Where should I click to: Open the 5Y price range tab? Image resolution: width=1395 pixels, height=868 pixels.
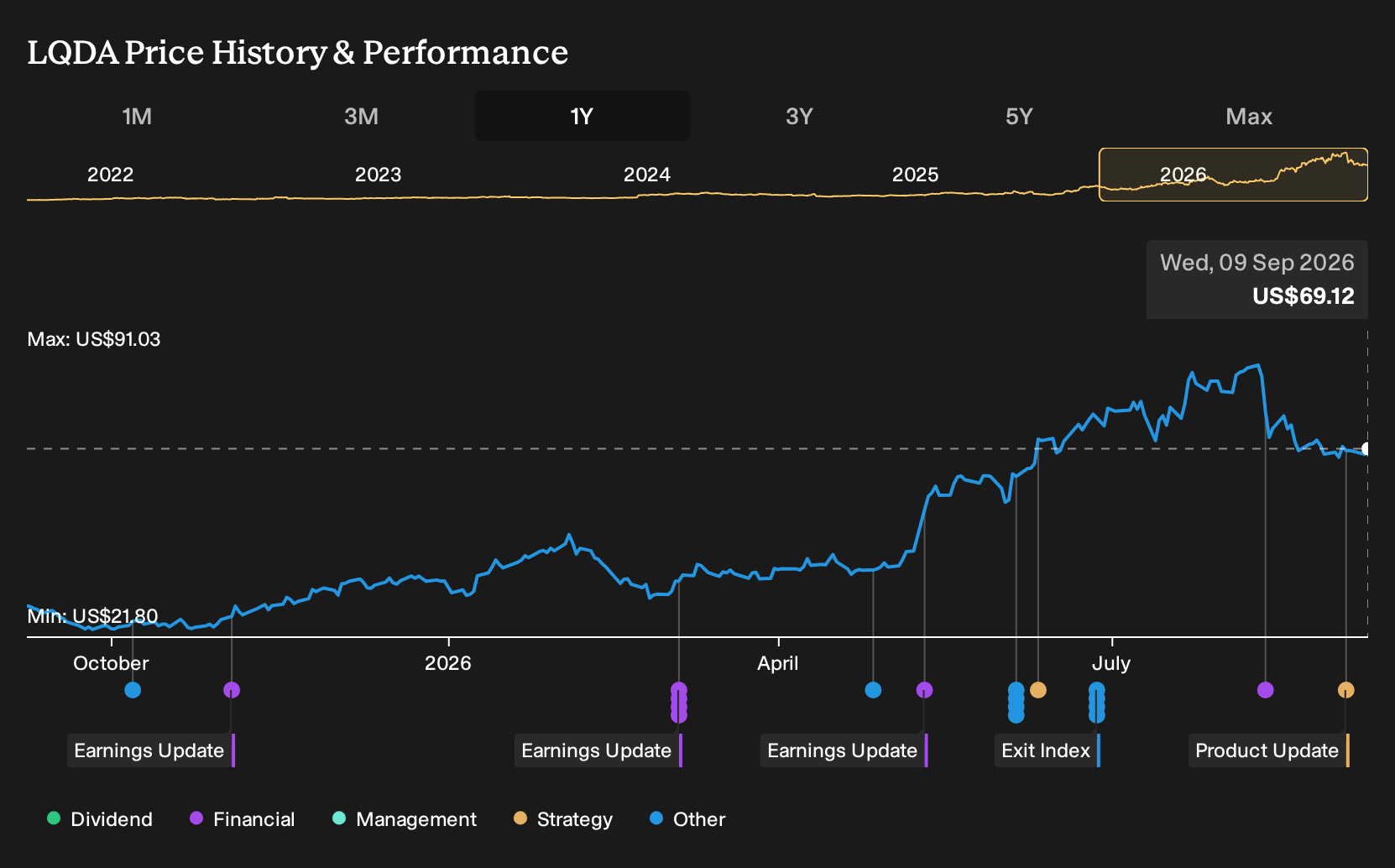point(1019,116)
